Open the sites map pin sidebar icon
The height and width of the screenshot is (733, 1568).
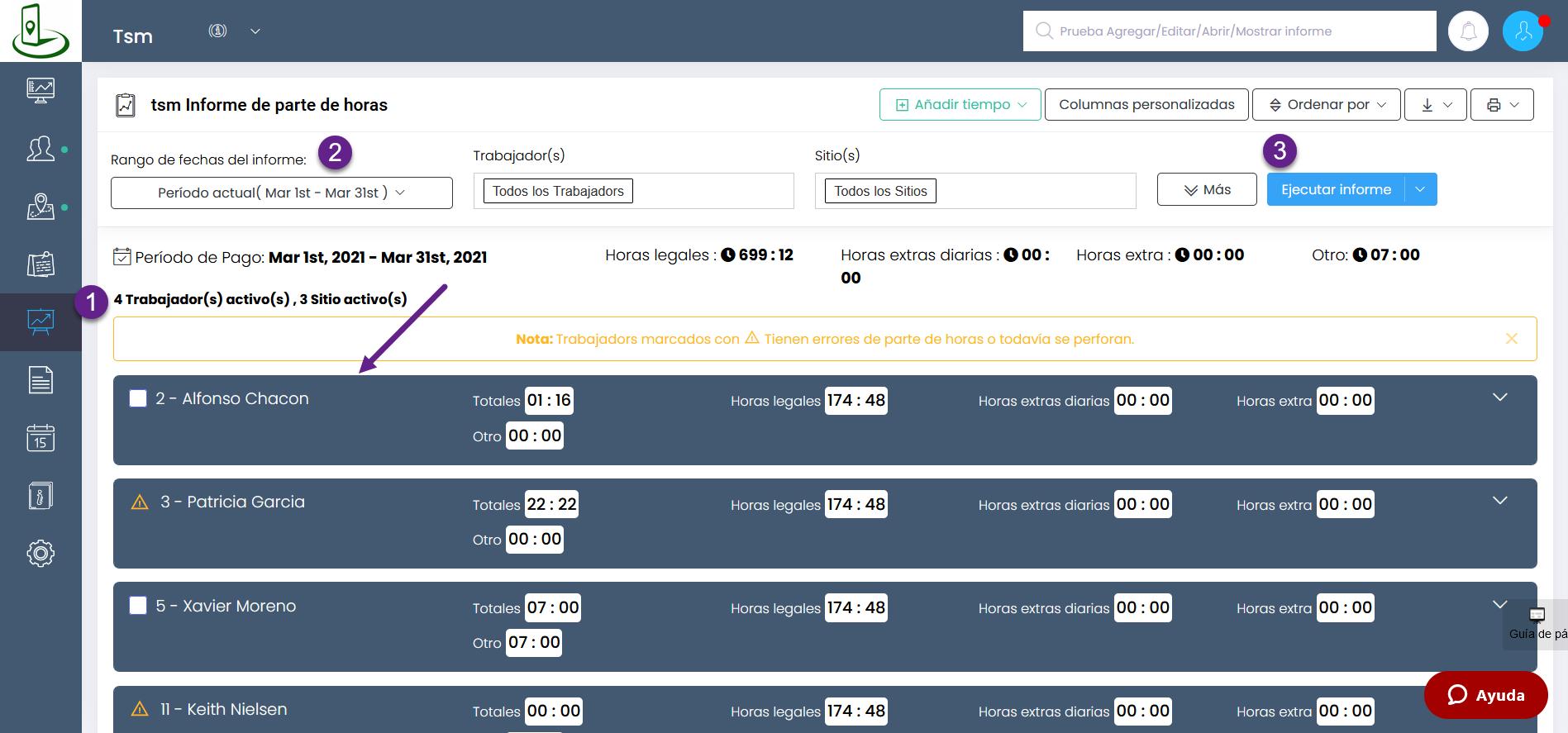tap(41, 207)
